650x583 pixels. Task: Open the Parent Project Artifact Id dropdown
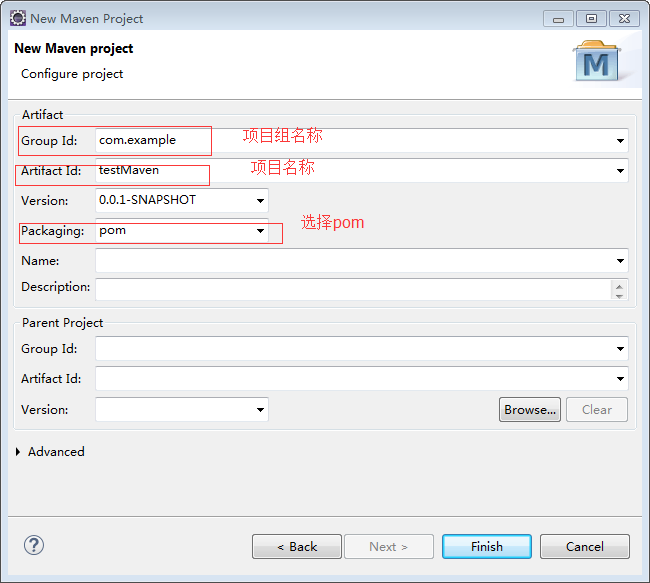point(620,379)
